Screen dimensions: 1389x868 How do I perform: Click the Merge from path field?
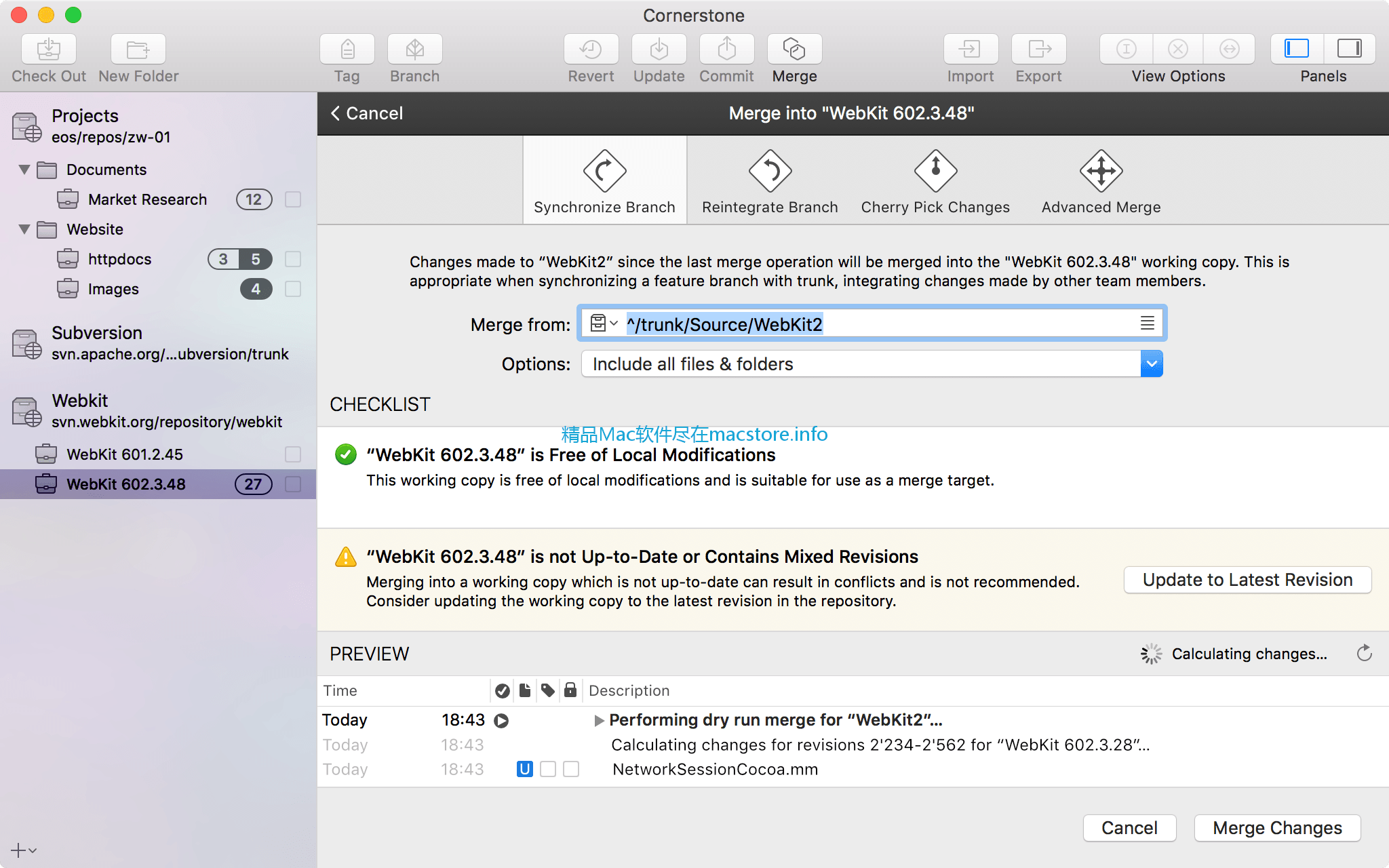pyautogui.click(x=872, y=323)
